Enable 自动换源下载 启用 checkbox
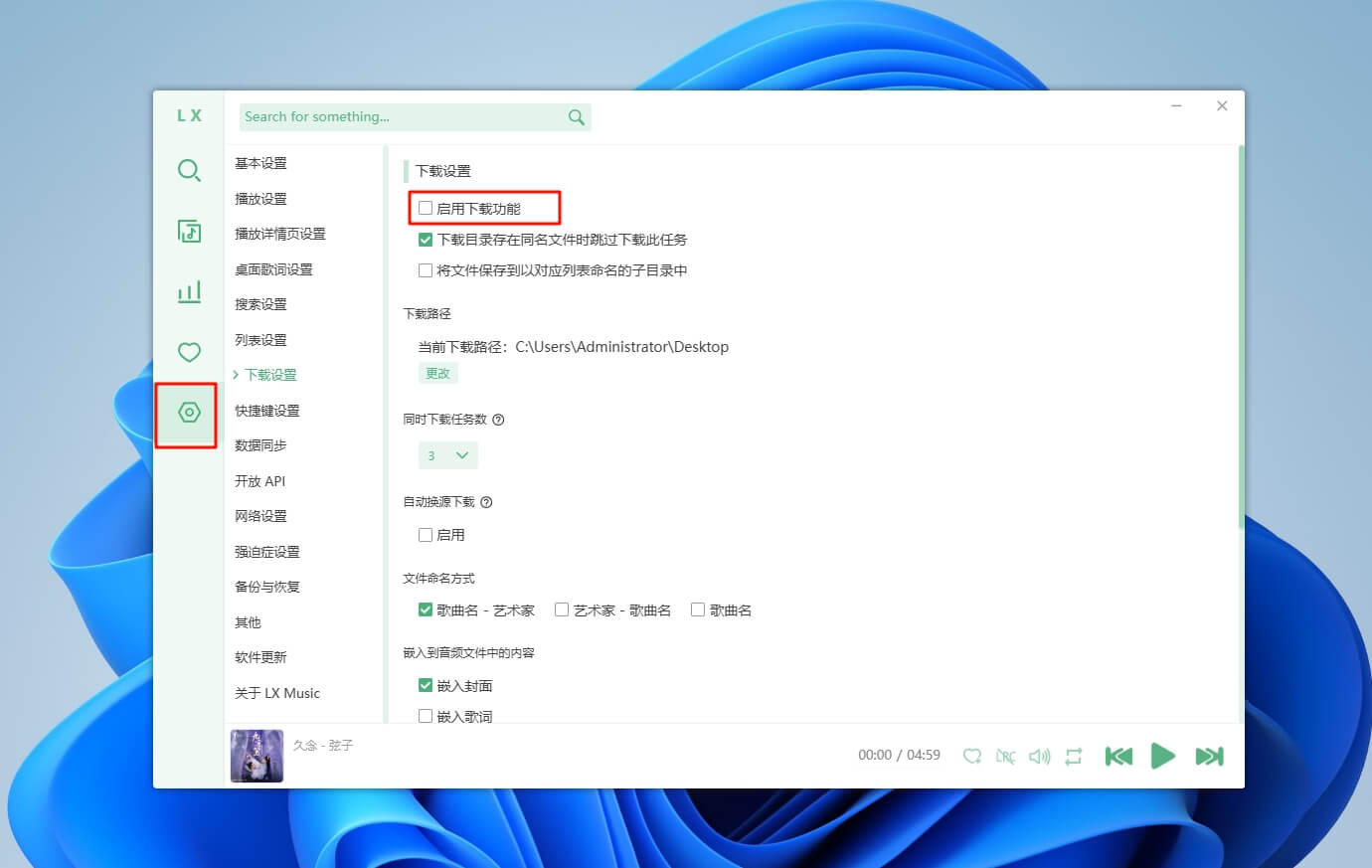The width and height of the screenshot is (1372, 868). pos(426,534)
